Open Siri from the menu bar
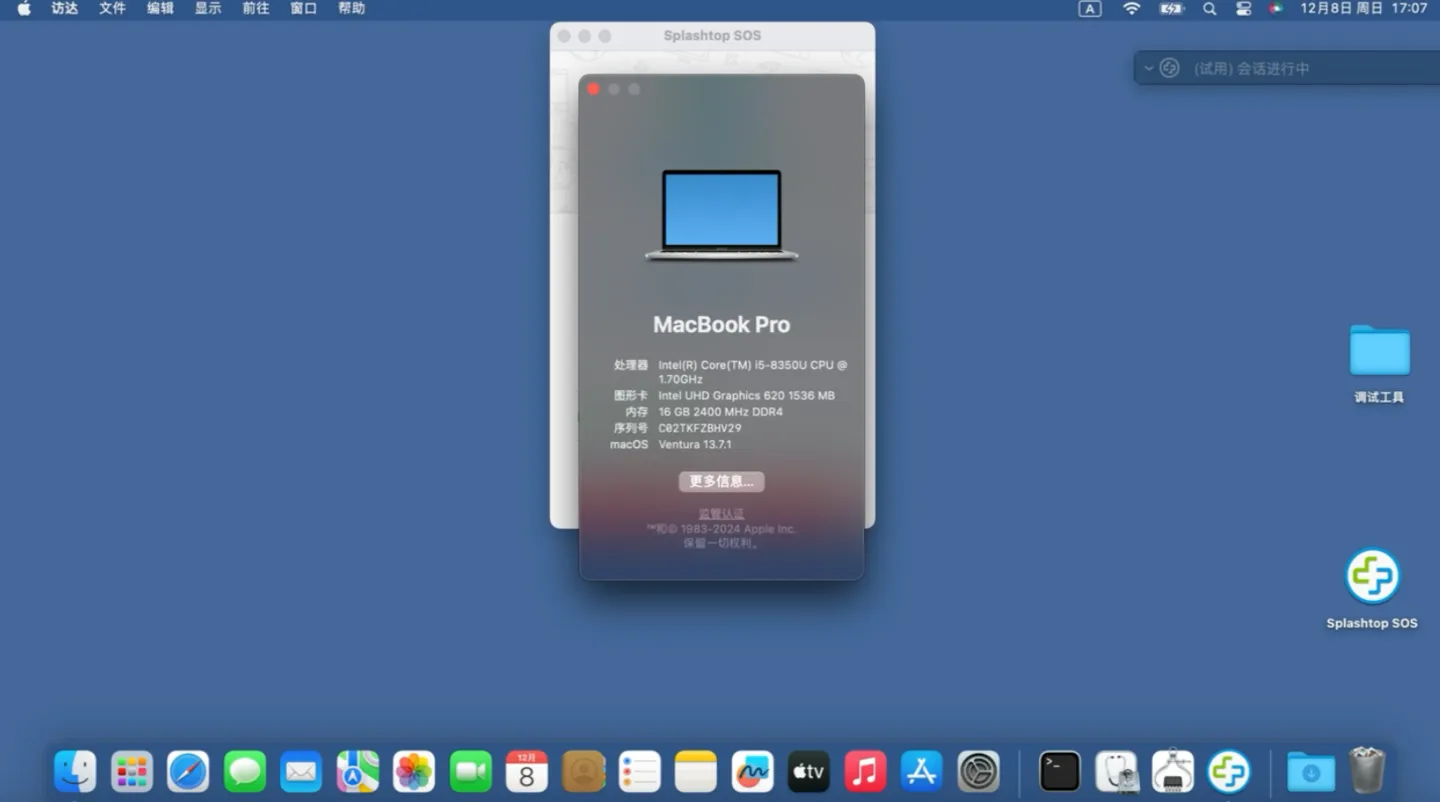This screenshot has height=802, width=1440. [1276, 8]
